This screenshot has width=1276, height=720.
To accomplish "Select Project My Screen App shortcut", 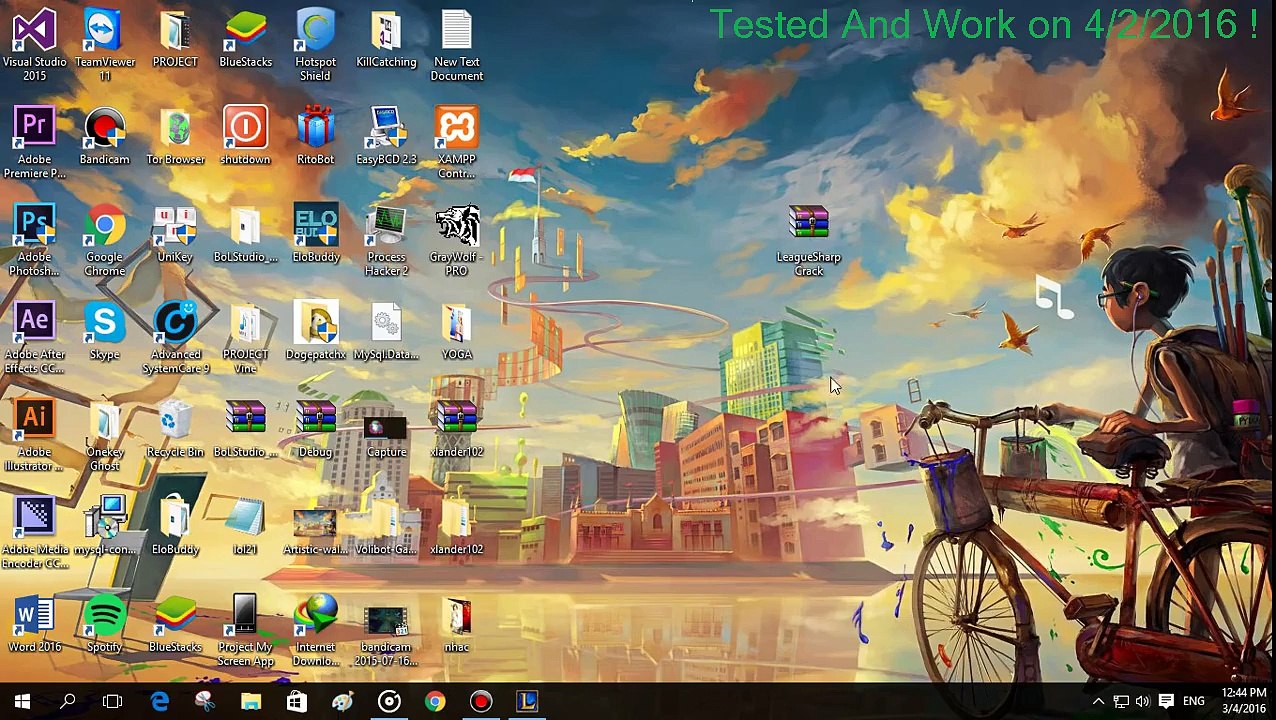I will tap(245, 630).
